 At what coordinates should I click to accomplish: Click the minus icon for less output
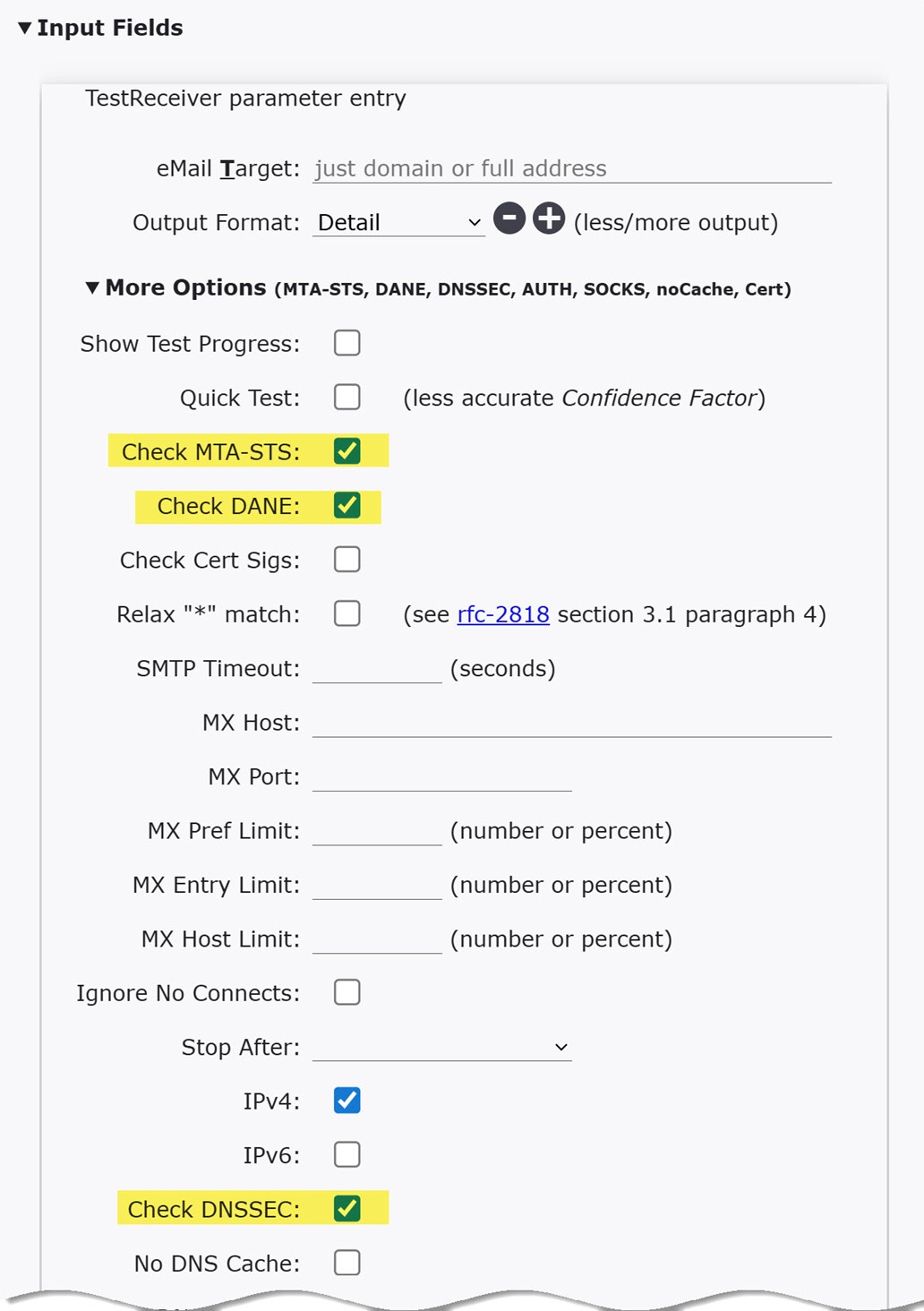click(x=509, y=218)
